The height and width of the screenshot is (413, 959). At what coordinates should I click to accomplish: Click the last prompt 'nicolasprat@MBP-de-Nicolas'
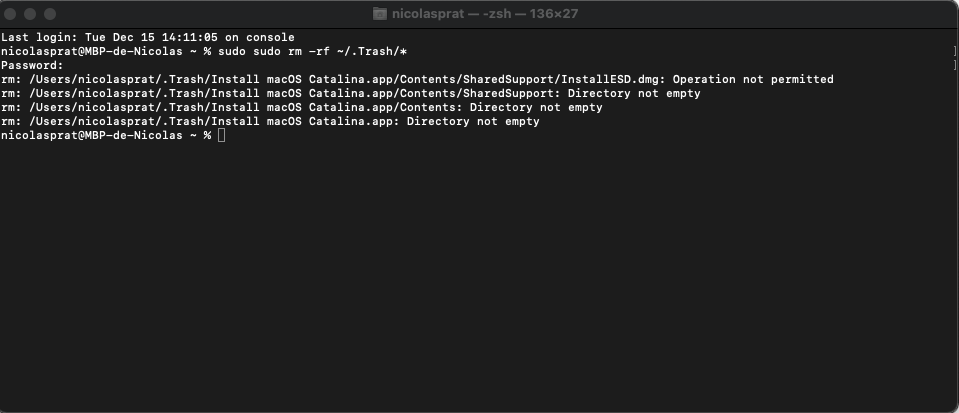[92, 135]
